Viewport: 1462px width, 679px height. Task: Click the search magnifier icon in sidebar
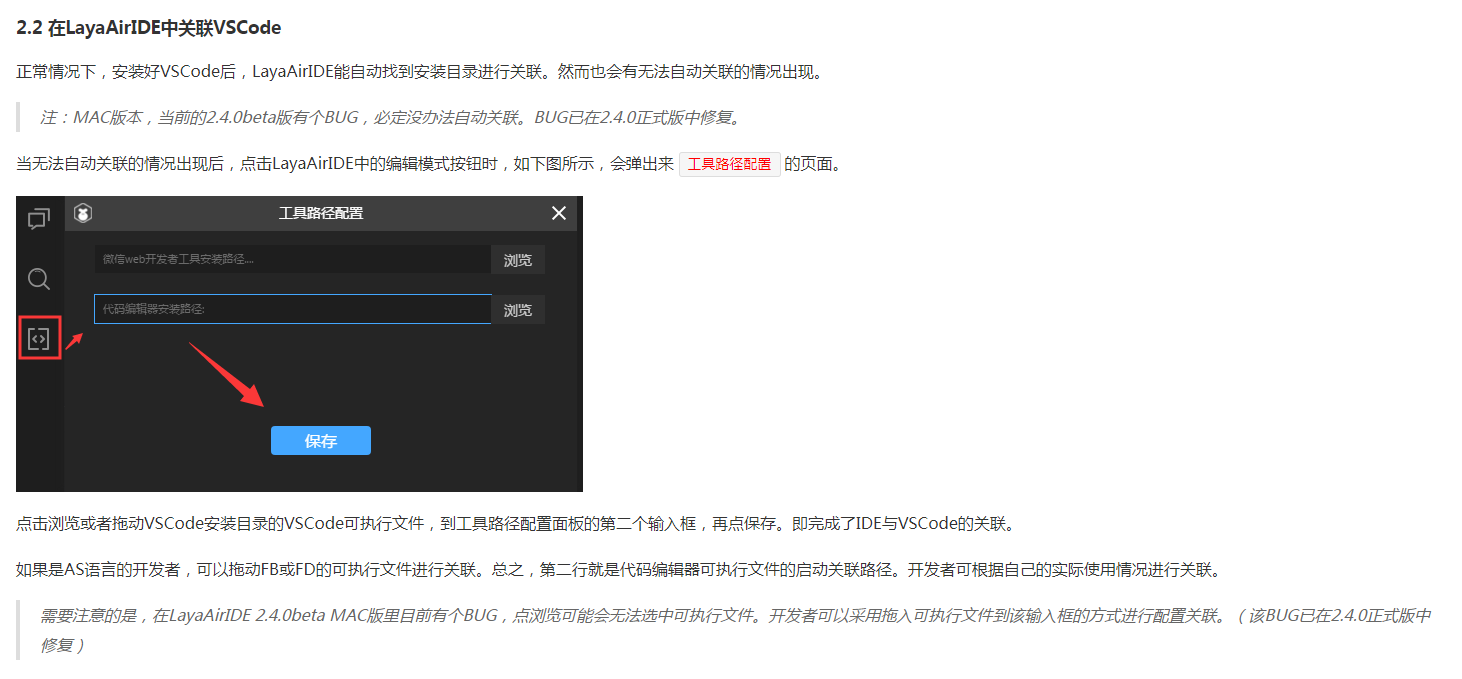click(x=39, y=279)
